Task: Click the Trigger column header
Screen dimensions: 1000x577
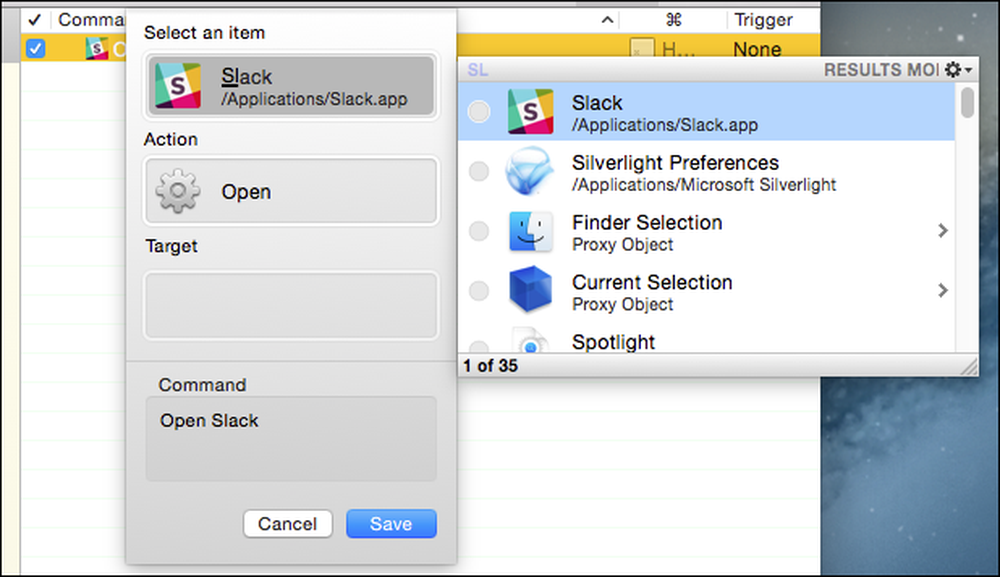Action: 763,19
